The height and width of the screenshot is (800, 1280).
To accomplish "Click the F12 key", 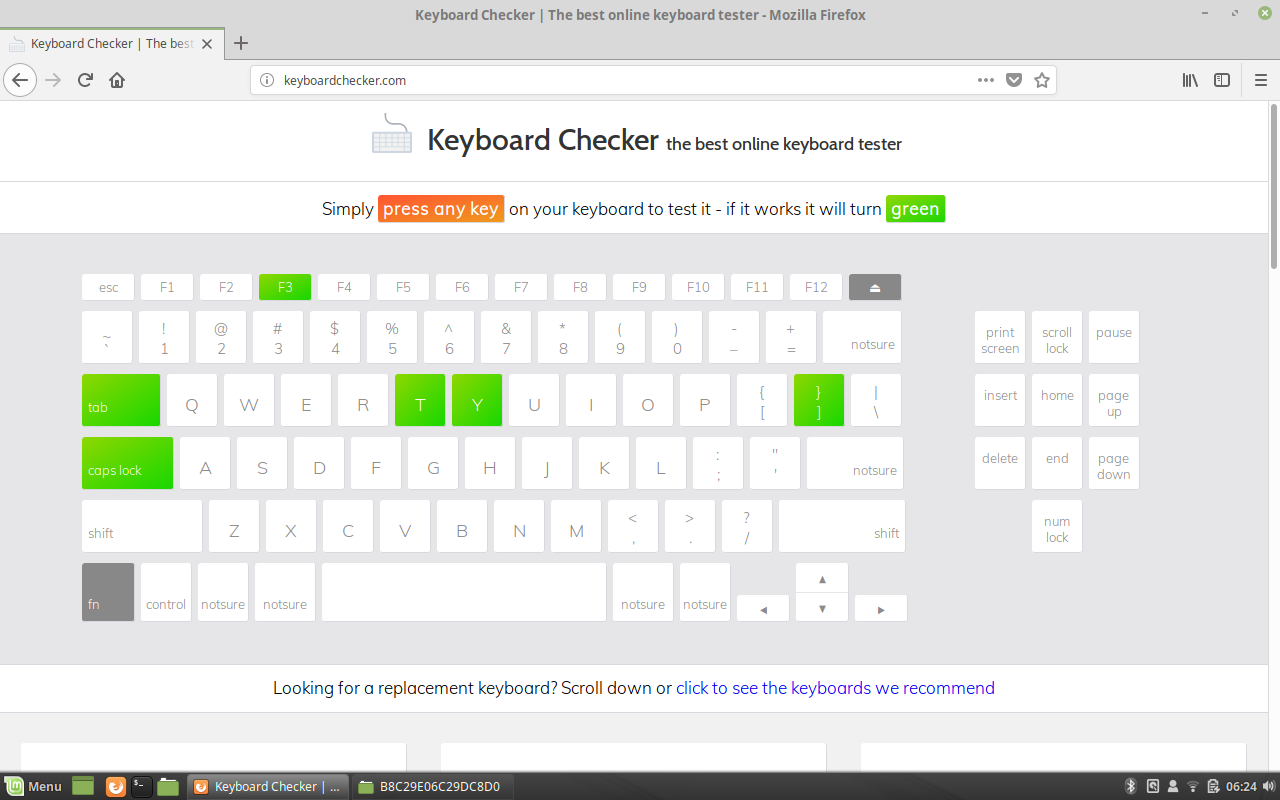I will coord(816,287).
